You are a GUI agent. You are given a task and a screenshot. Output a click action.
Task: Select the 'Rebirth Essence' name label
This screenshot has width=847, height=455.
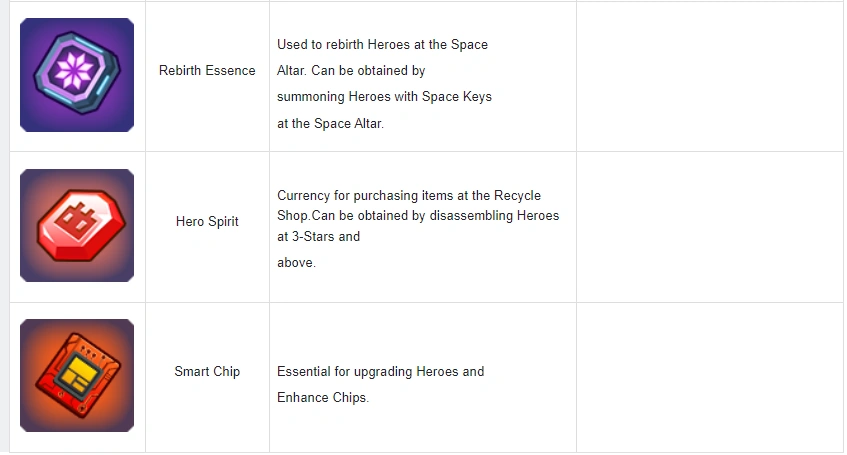pos(207,71)
